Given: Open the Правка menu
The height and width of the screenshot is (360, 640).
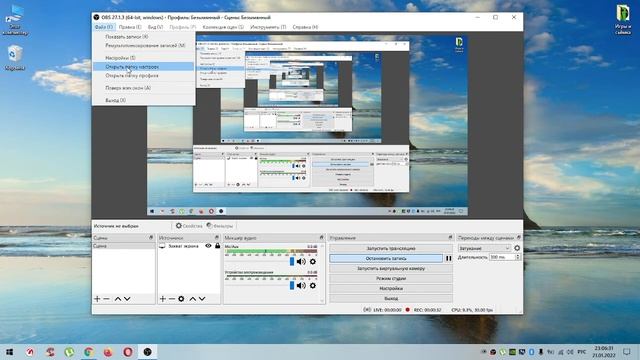Looking at the screenshot, I should point(130,27).
